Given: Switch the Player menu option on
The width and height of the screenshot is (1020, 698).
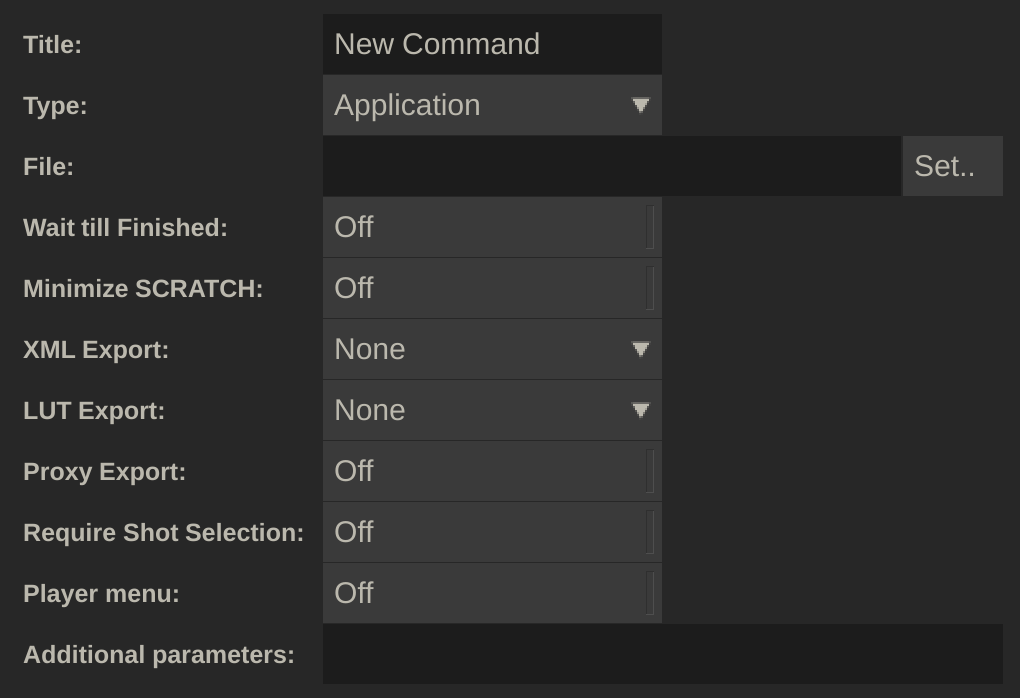Looking at the screenshot, I should coord(492,593).
